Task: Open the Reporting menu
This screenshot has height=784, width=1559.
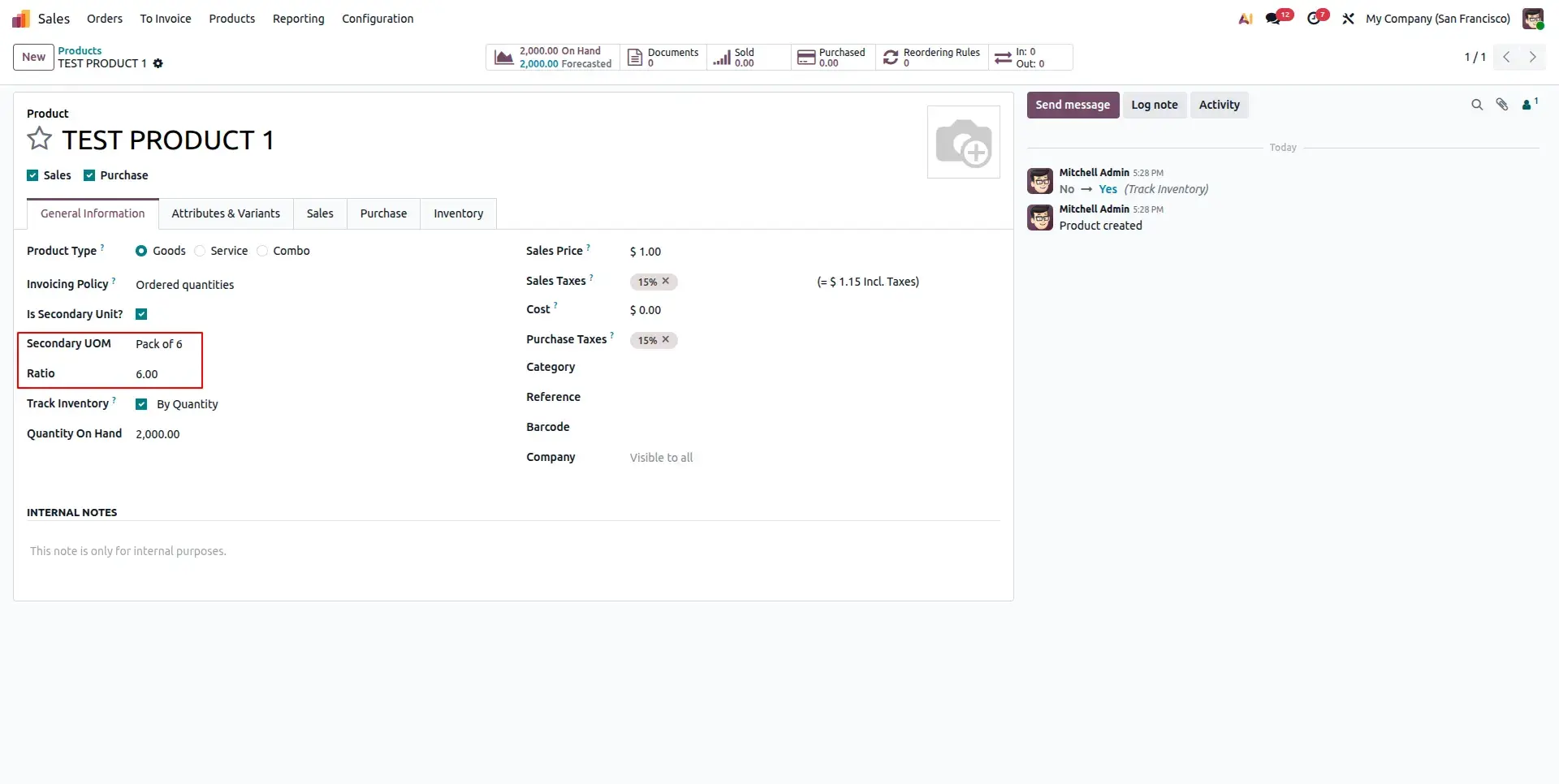Action: click(x=299, y=19)
